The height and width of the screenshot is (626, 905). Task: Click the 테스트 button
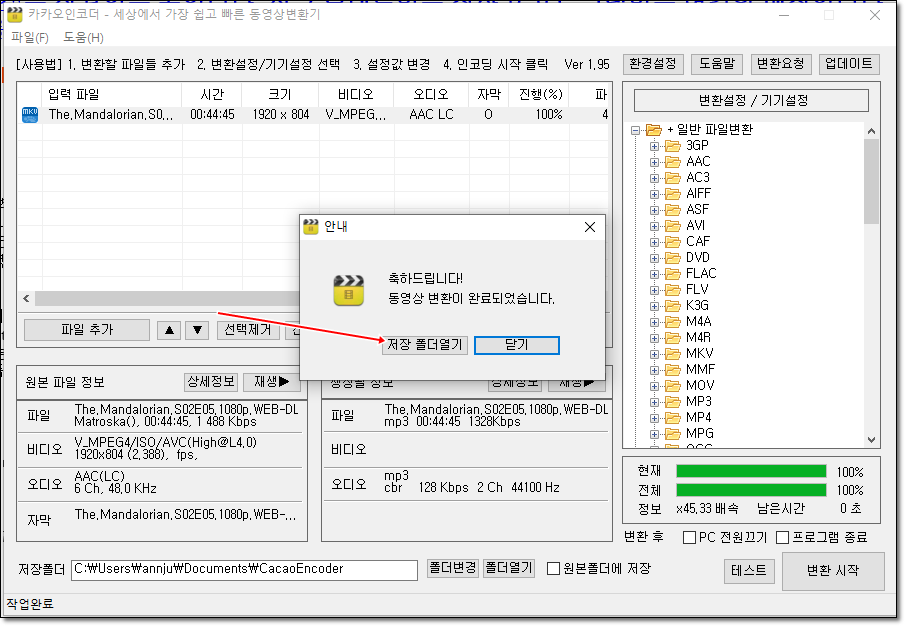click(x=749, y=571)
